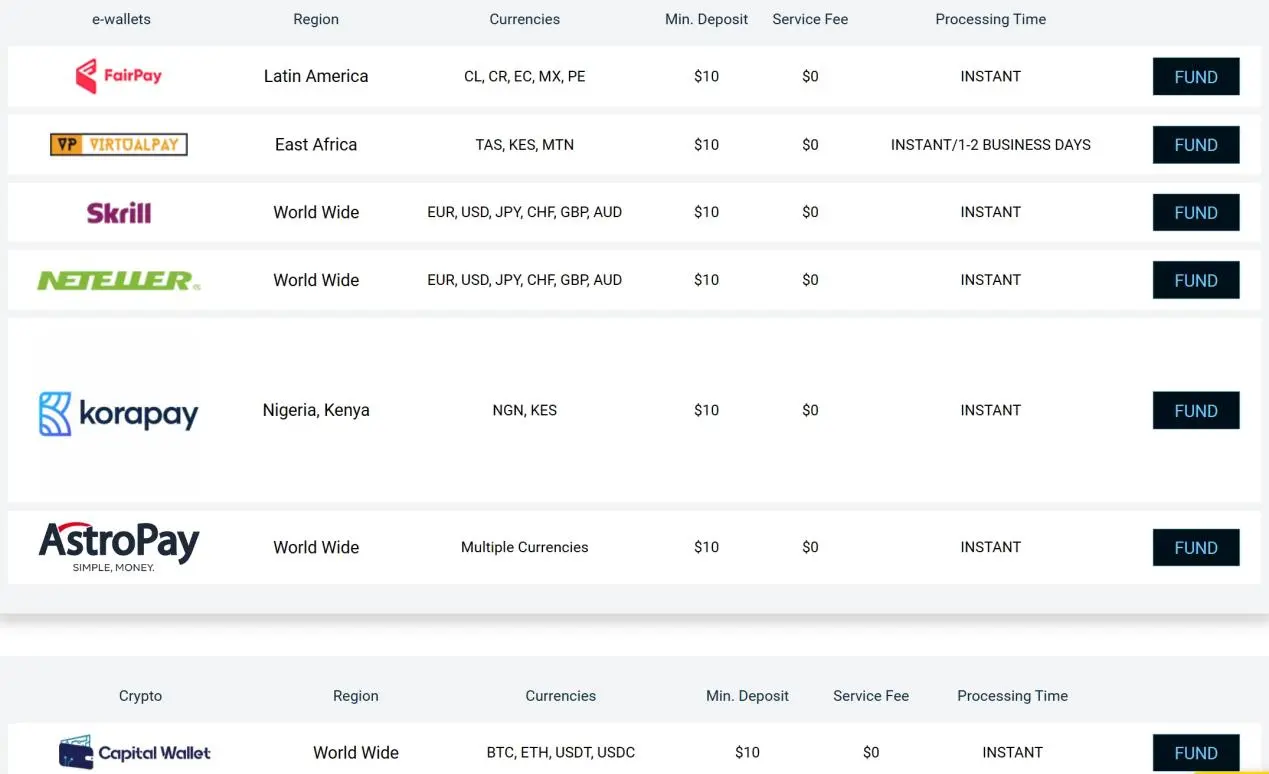Click Crypto table 'Region' header
This screenshot has height=774, width=1269.
pyautogui.click(x=356, y=696)
